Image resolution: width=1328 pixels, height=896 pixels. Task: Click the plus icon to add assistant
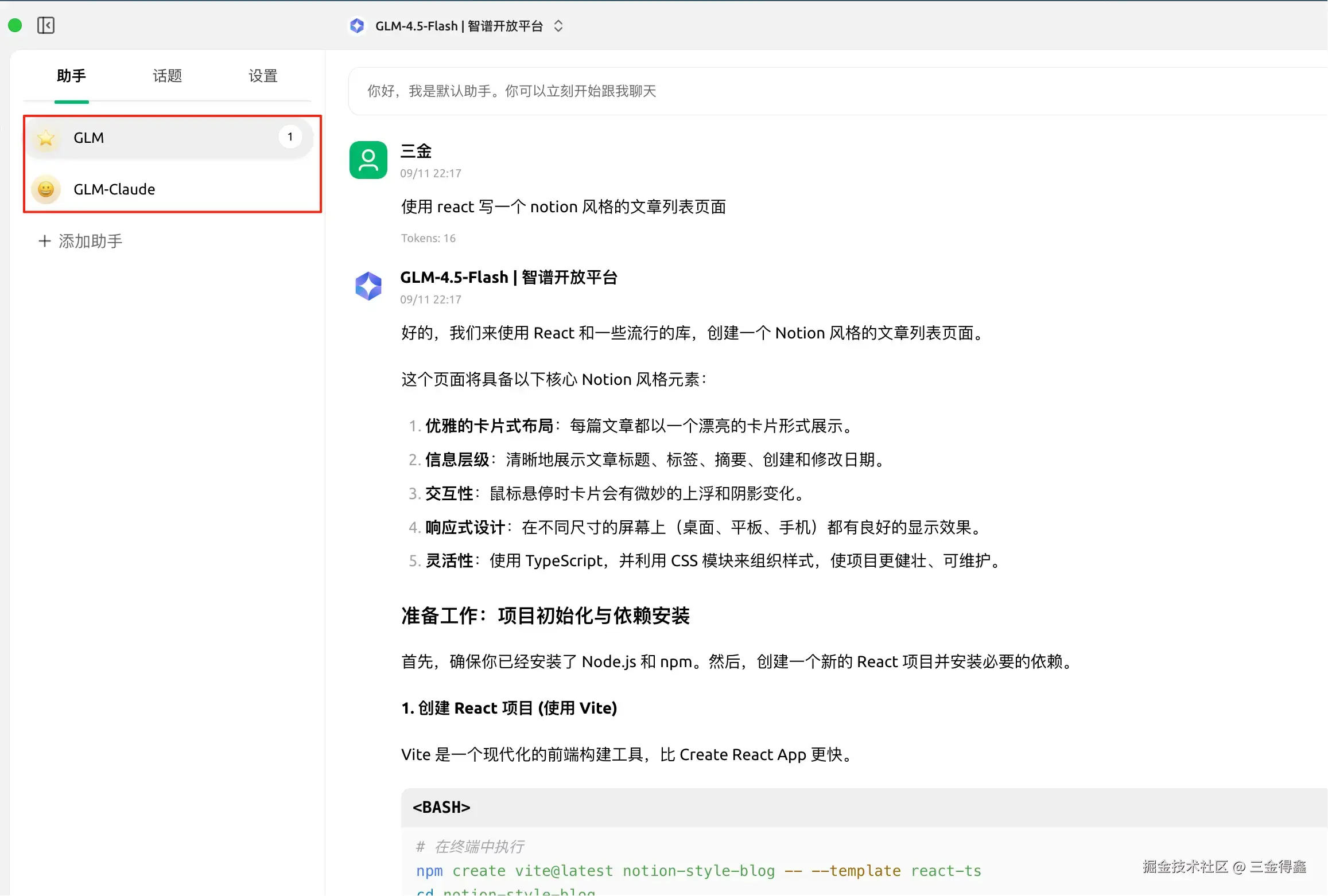tap(44, 241)
